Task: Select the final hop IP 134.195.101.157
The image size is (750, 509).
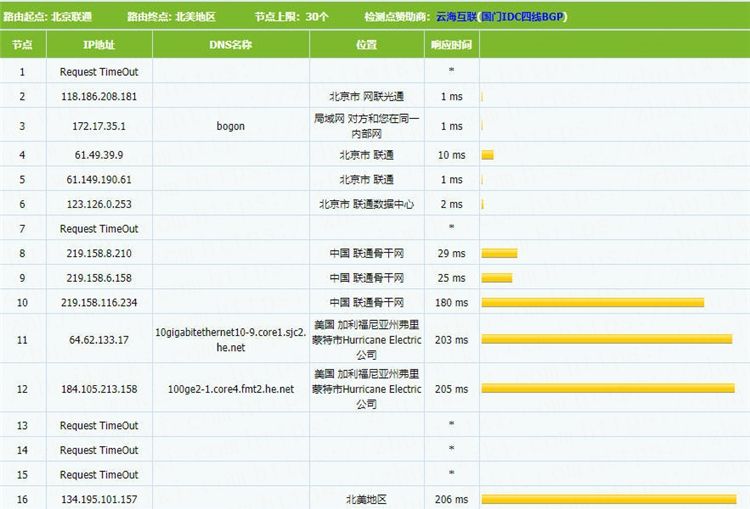Action: point(99,498)
